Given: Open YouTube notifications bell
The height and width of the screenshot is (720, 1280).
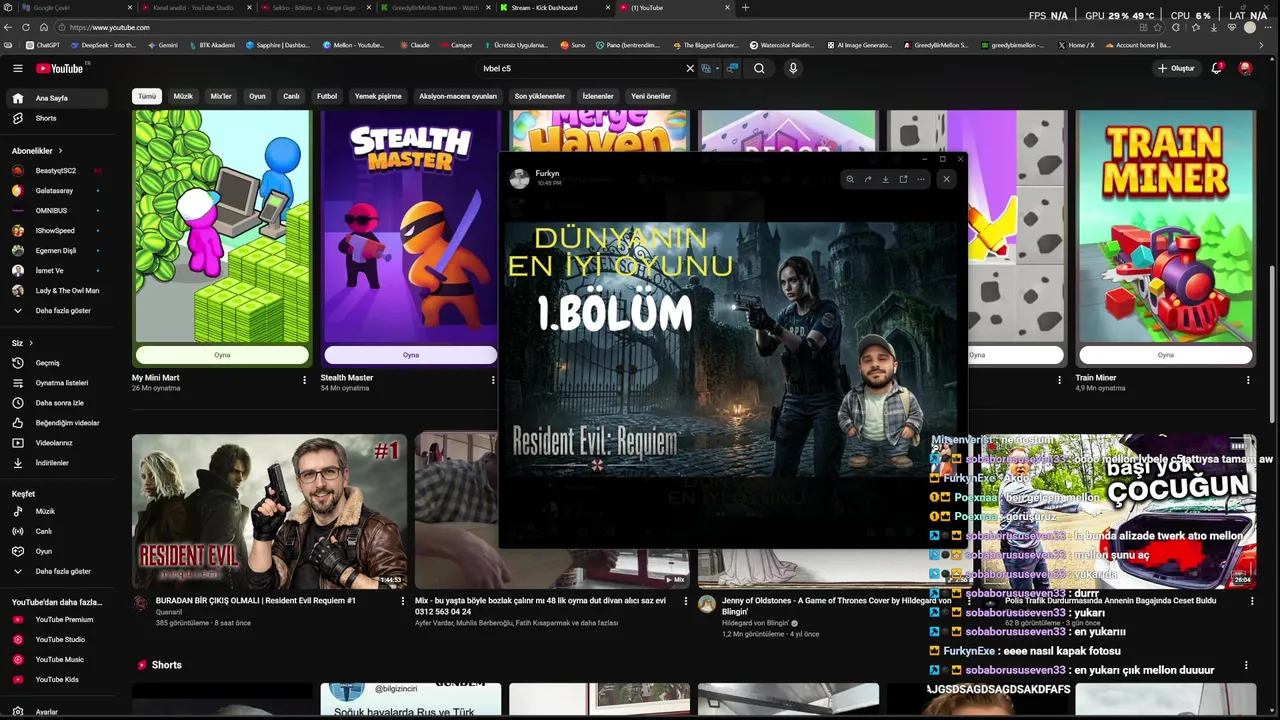Looking at the screenshot, I should click(1217, 68).
